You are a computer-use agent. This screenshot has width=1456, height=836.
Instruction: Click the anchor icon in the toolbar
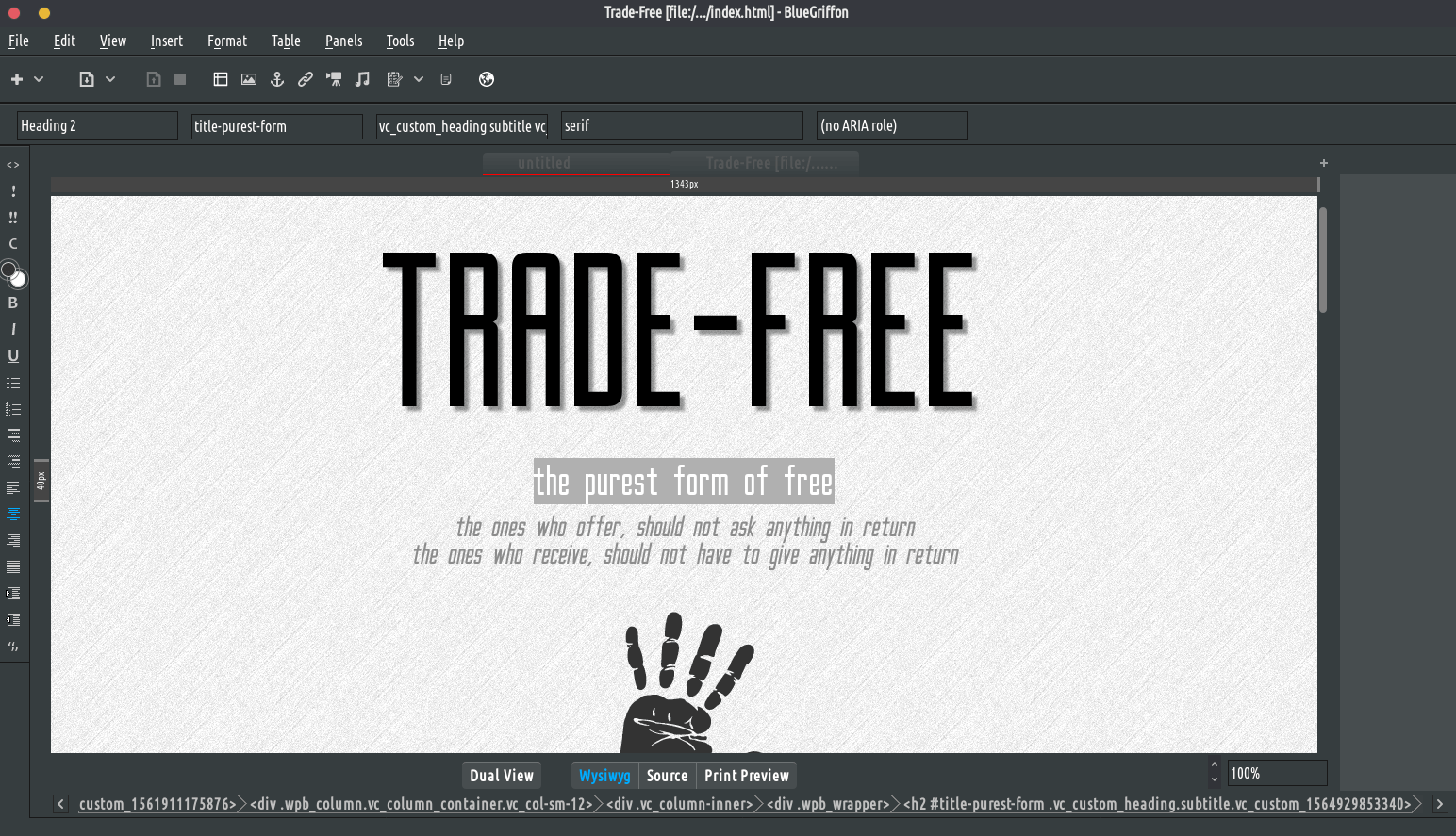point(277,79)
